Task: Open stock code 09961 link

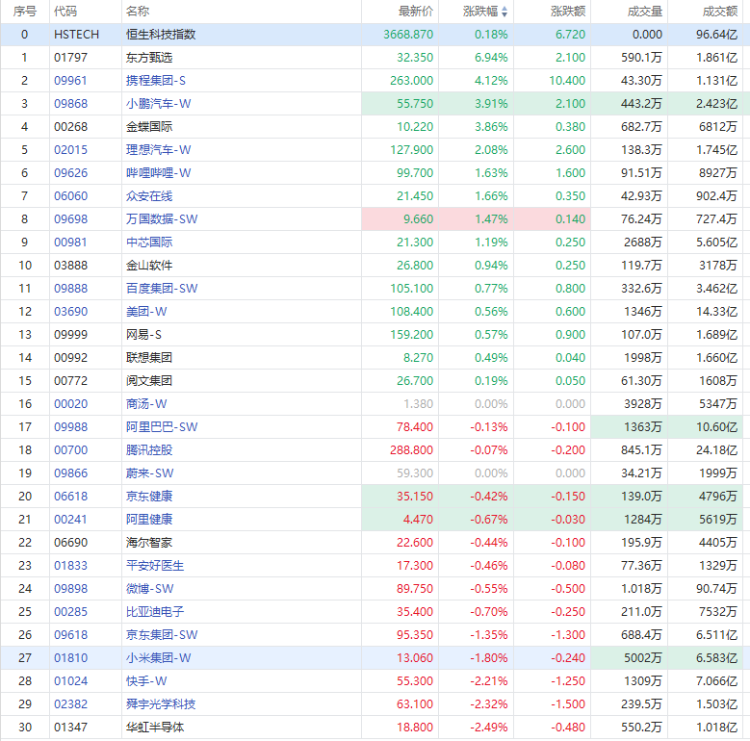Action: [x=71, y=80]
